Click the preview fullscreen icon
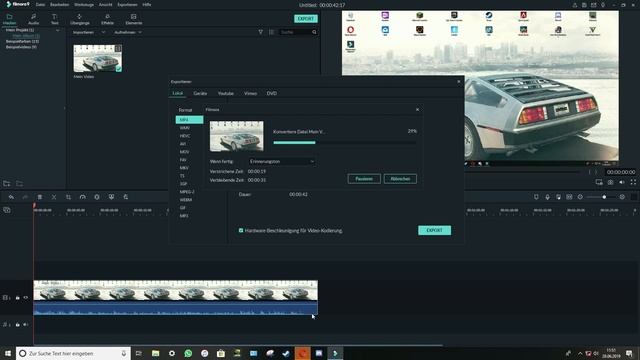Viewport: 640px width, 360px height. click(x=633, y=182)
